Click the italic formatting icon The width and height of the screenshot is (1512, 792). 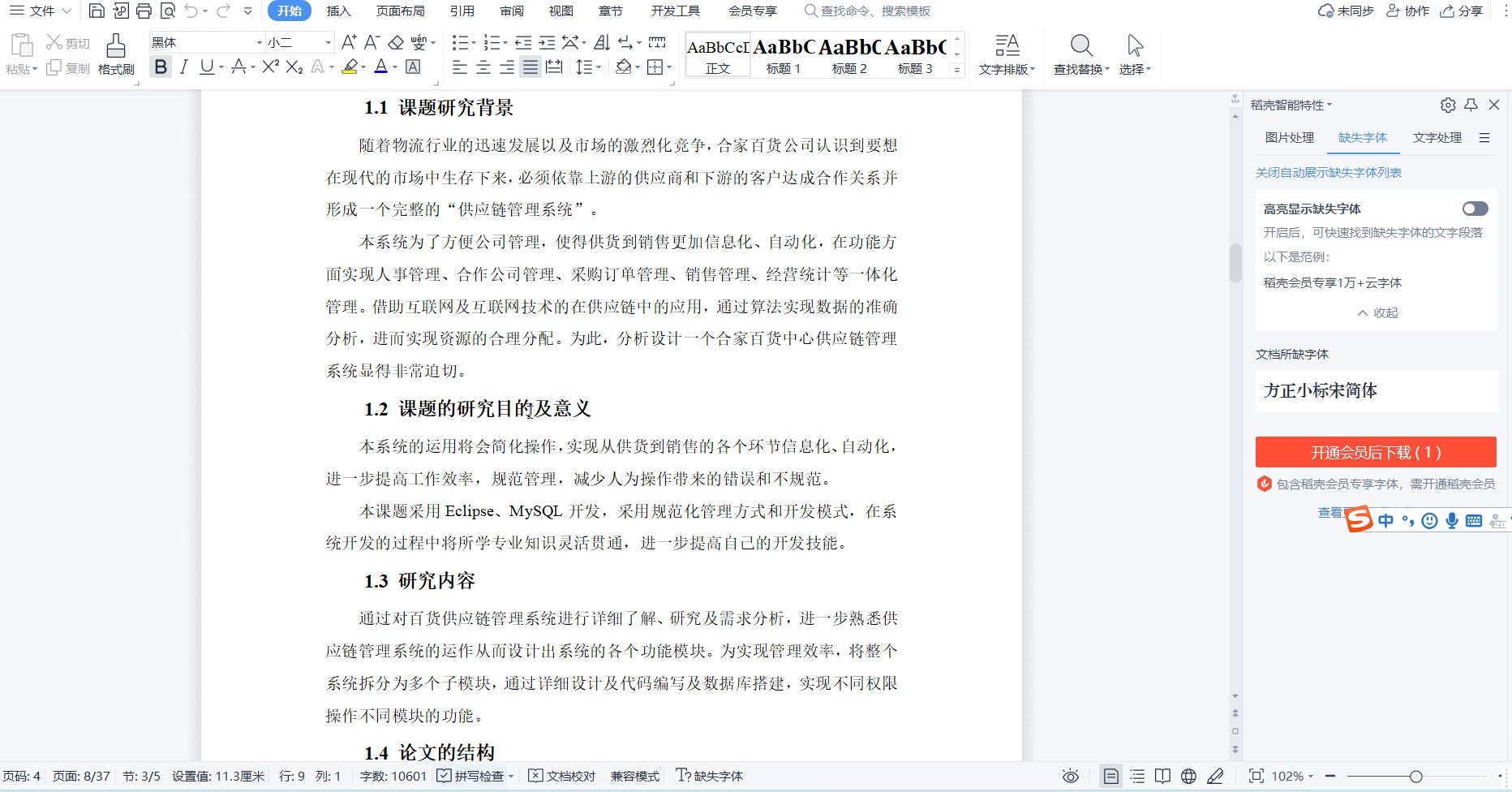(184, 67)
